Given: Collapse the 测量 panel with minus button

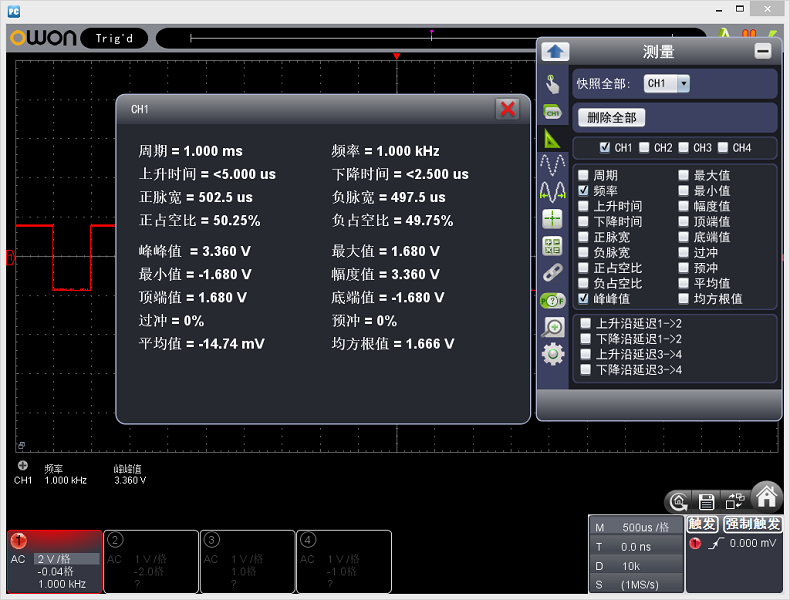Looking at the screenshot, I should tap(763, 52).
